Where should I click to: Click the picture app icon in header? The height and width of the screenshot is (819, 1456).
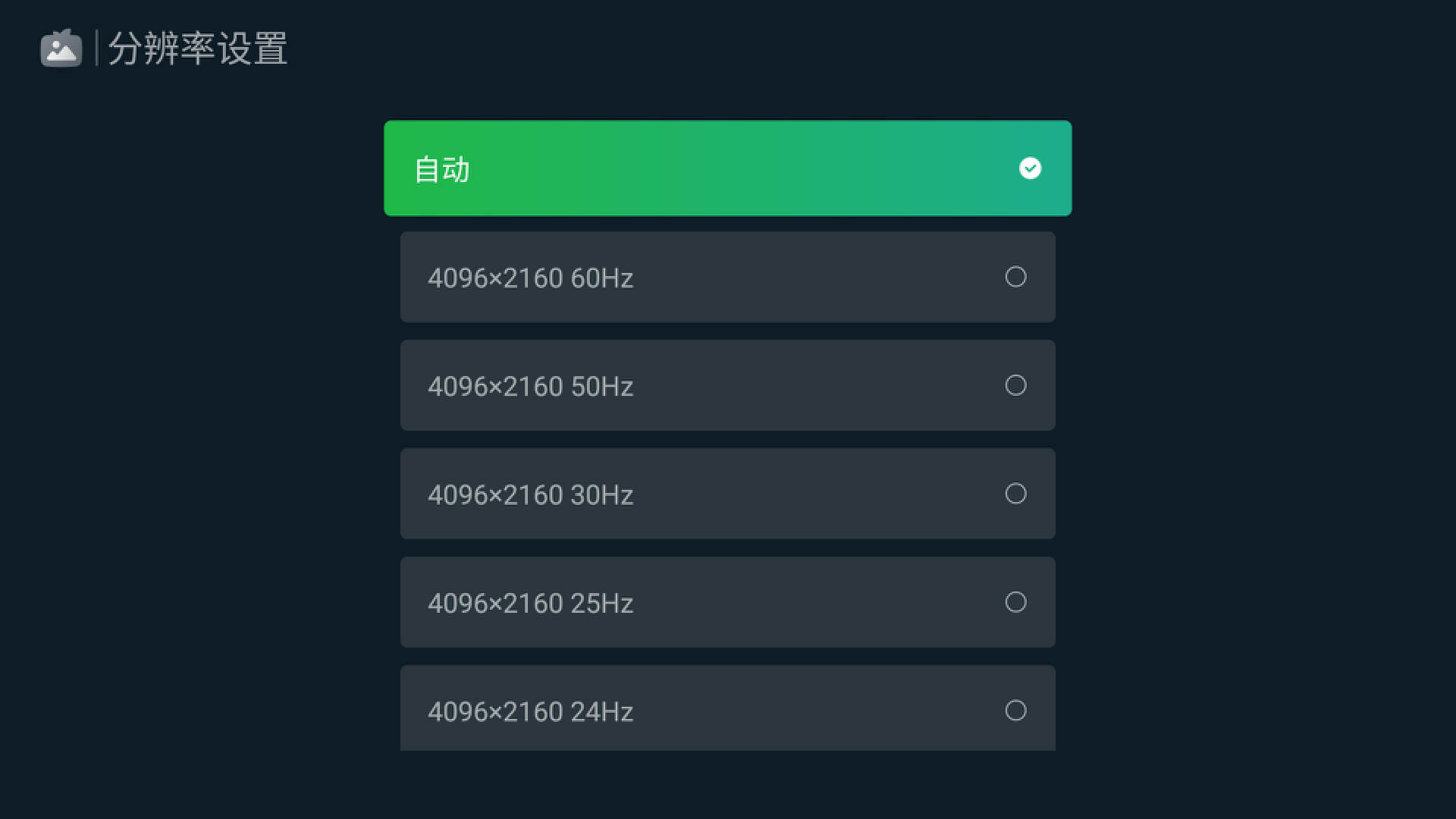[61, 49]
